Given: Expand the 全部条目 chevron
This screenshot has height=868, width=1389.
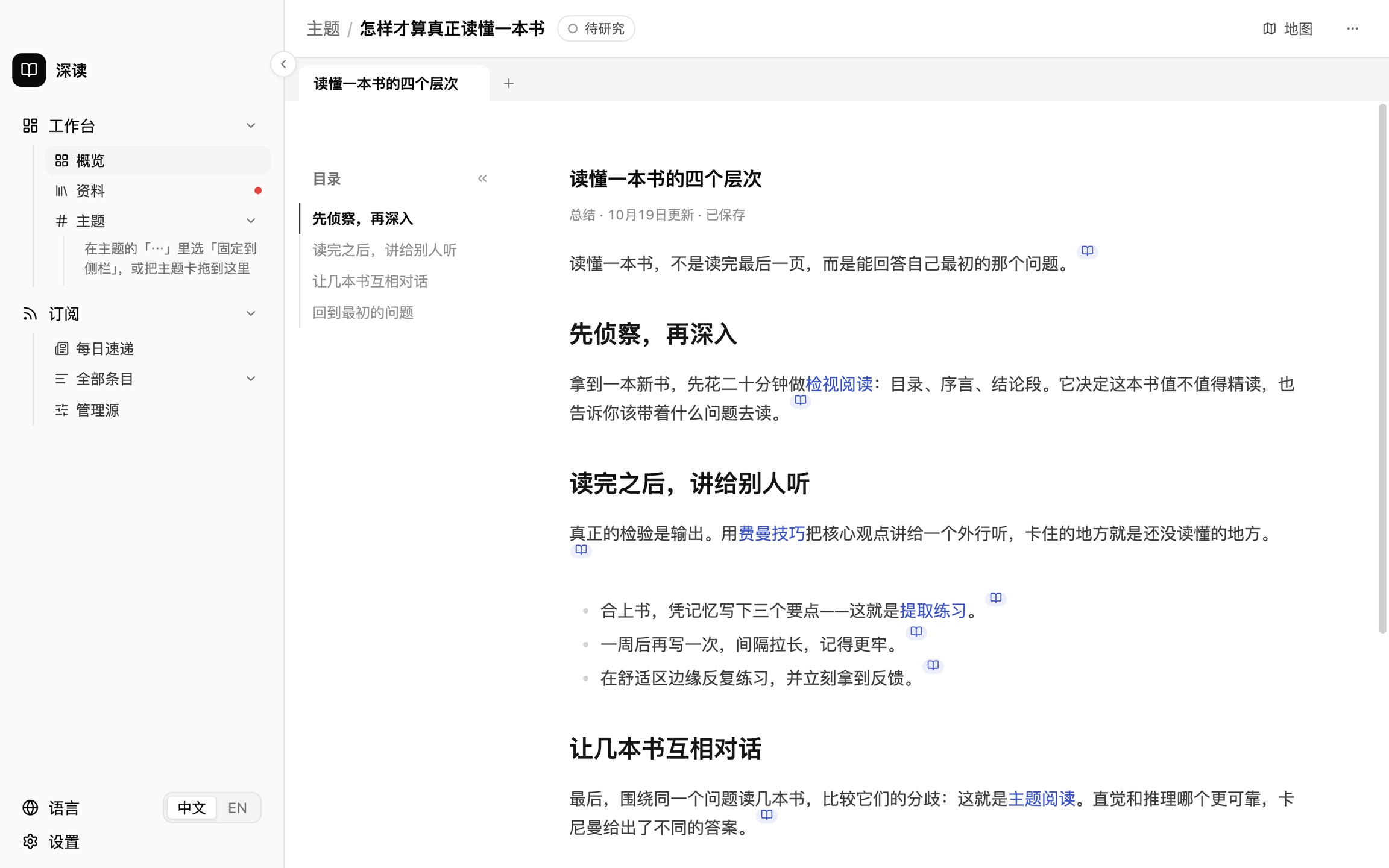Looking at the screenshot, I should pos(251,379).
